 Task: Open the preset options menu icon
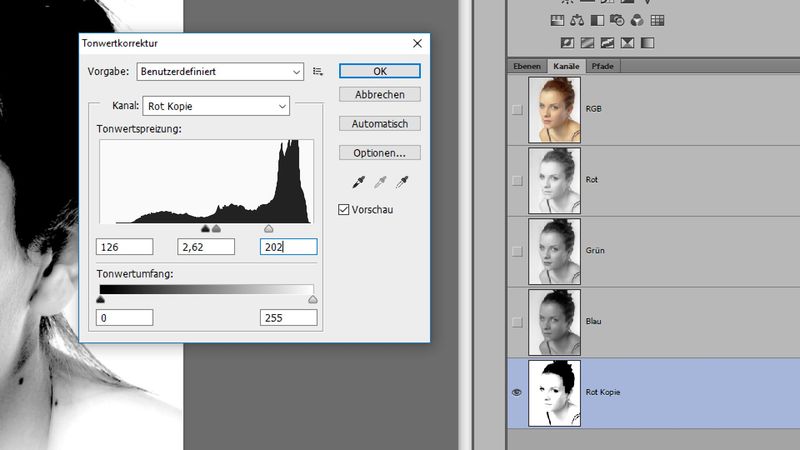point(318,71)
